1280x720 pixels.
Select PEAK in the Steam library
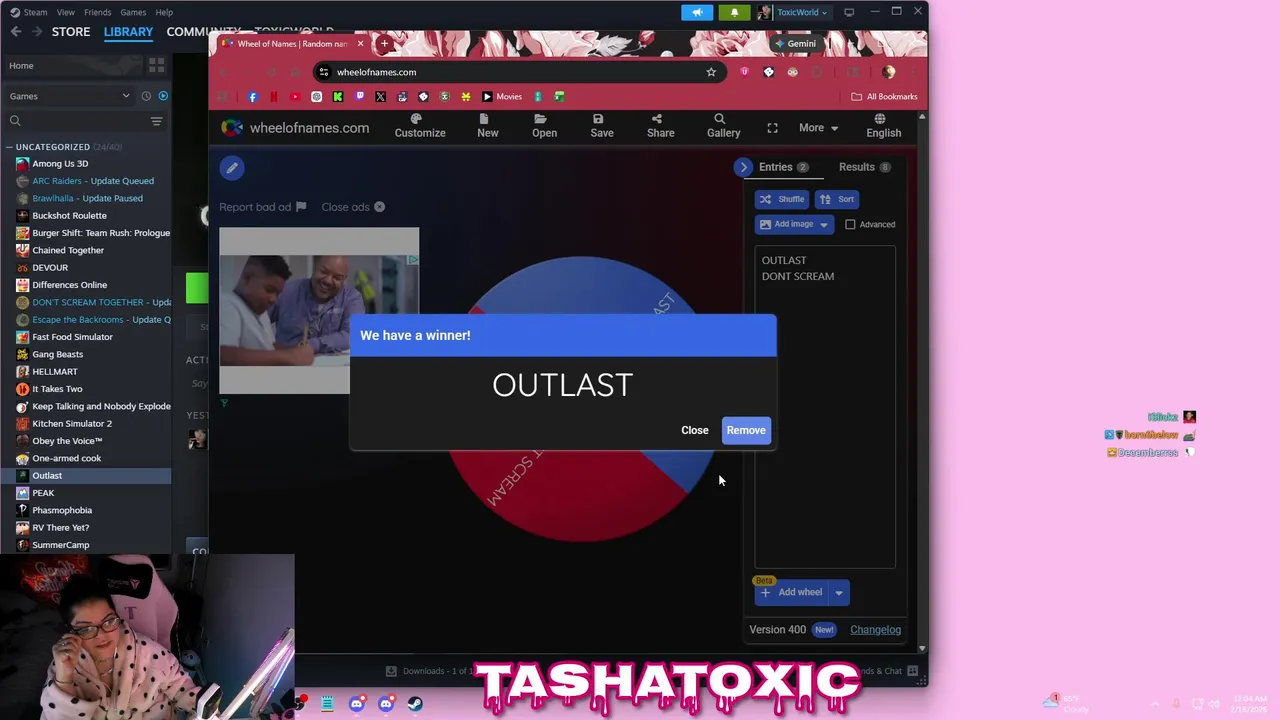click(x=86, y=493)
